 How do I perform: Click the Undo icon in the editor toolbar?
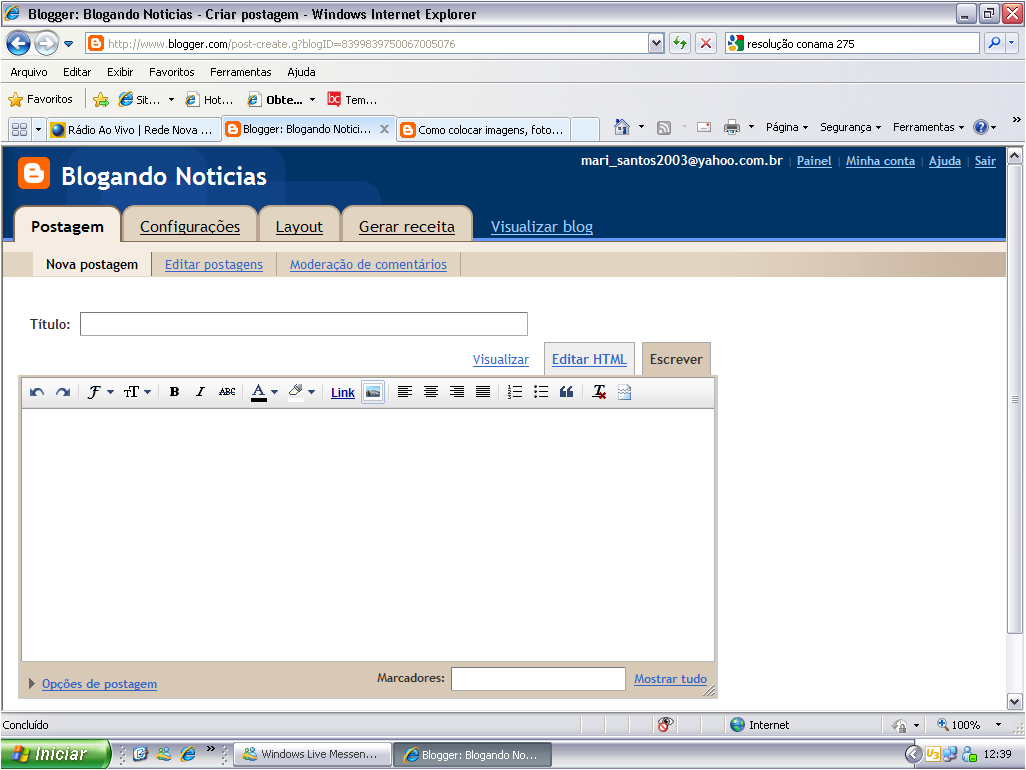[38, 391]
